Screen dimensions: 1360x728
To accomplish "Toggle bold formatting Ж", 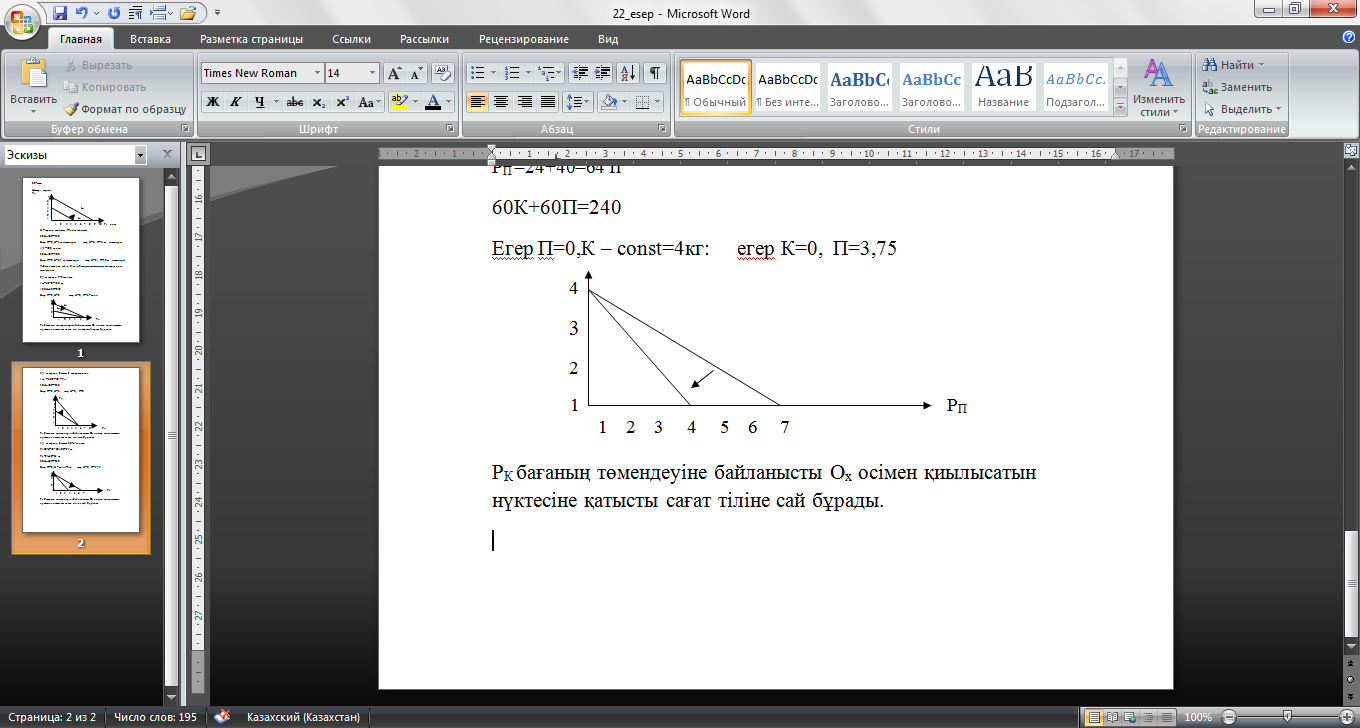I will (x=212, y=102).
